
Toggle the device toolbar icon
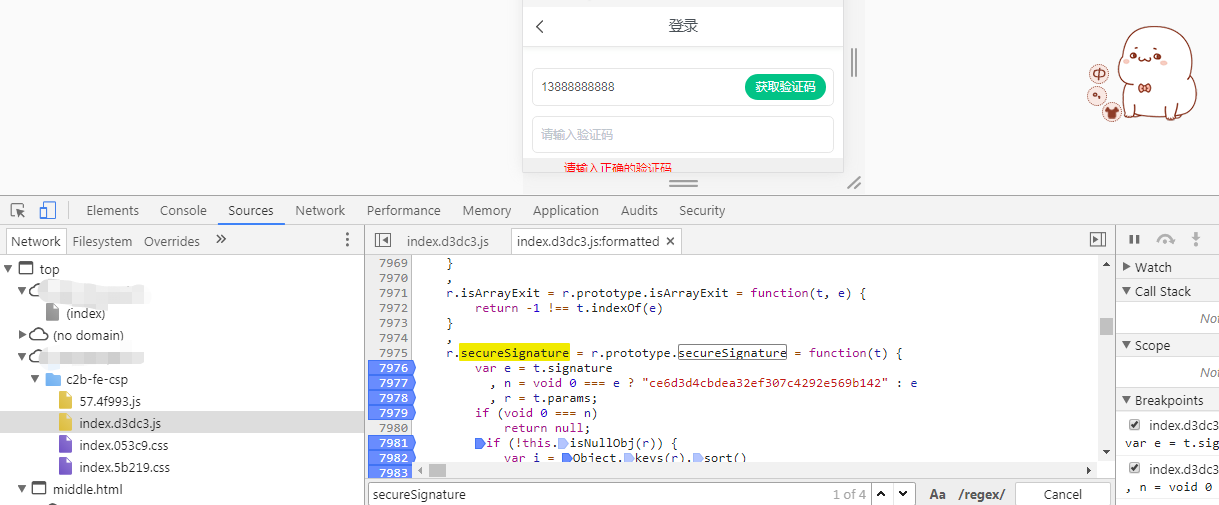(x=47, y=210)
